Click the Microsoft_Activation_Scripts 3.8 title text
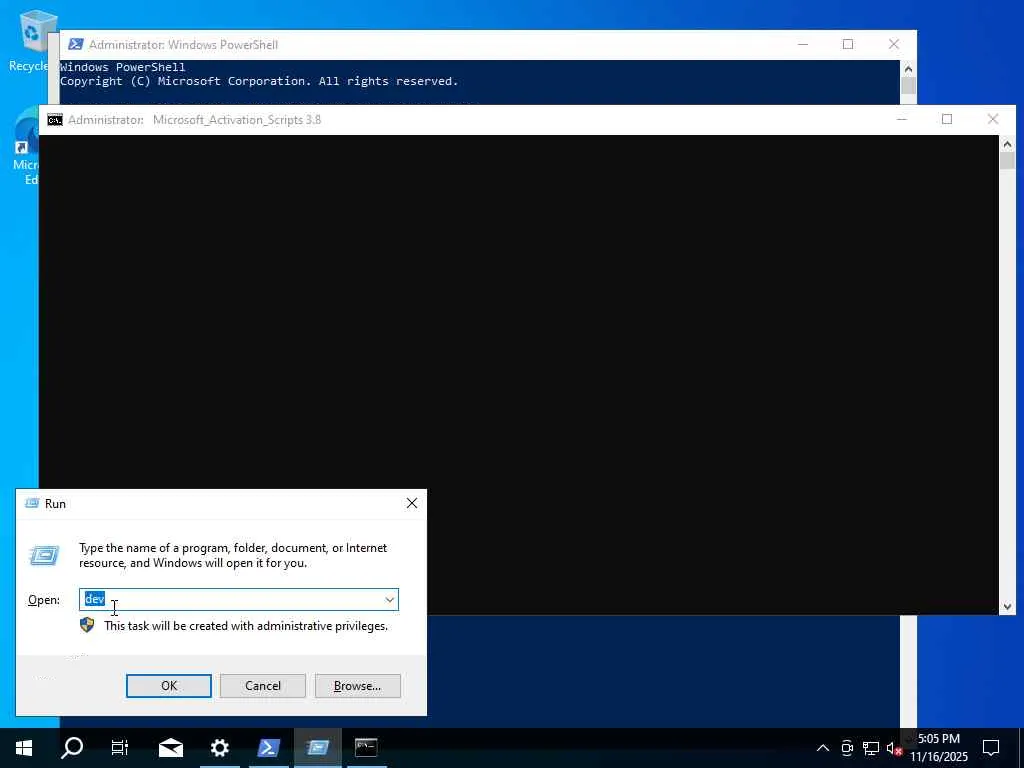The height and width of the screenshot is (768, 1024). pos(236,120)
